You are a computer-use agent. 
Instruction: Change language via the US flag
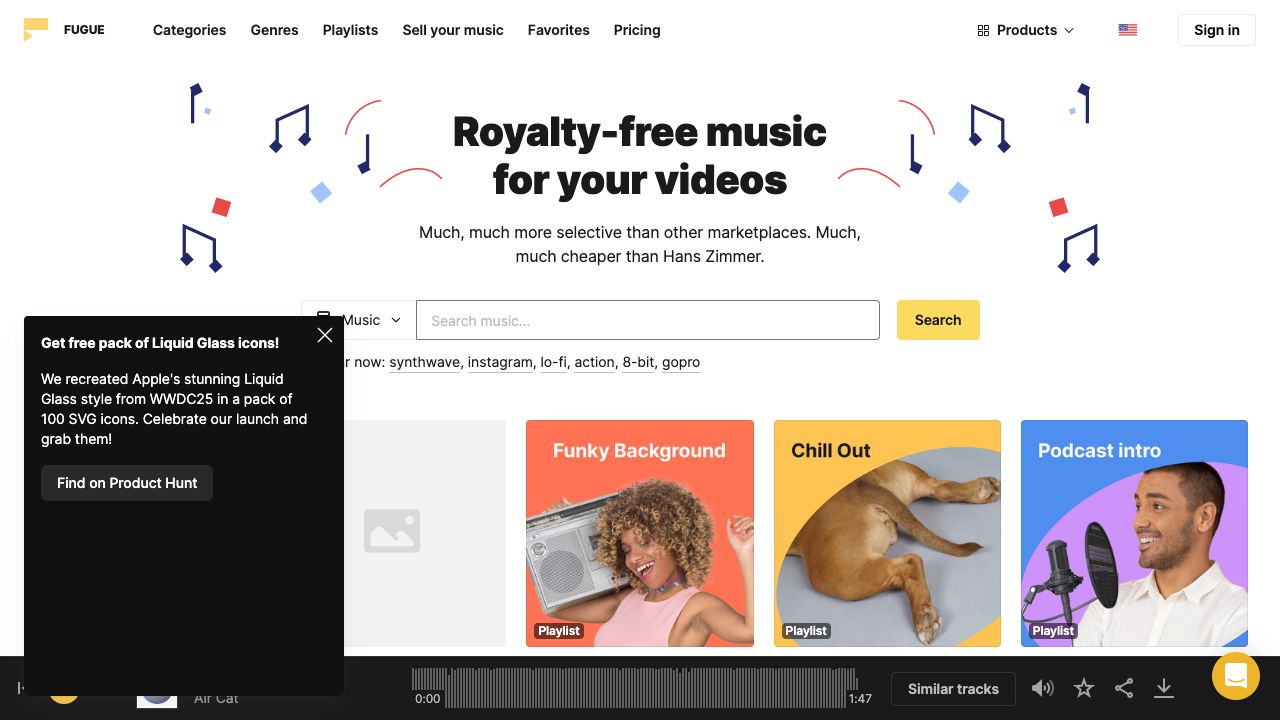[1128, 30]
